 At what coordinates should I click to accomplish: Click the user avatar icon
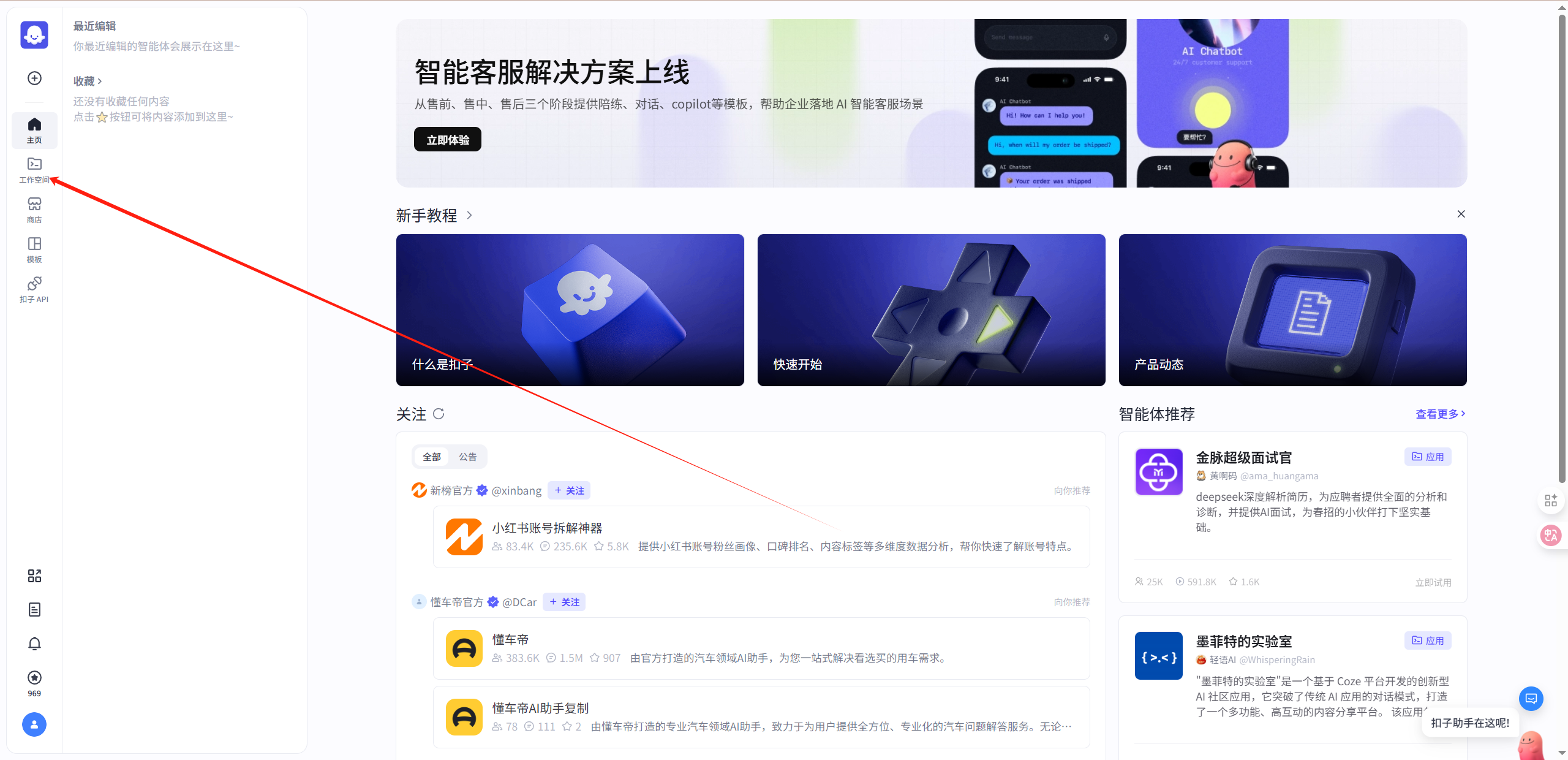click(x=34, y=724)
